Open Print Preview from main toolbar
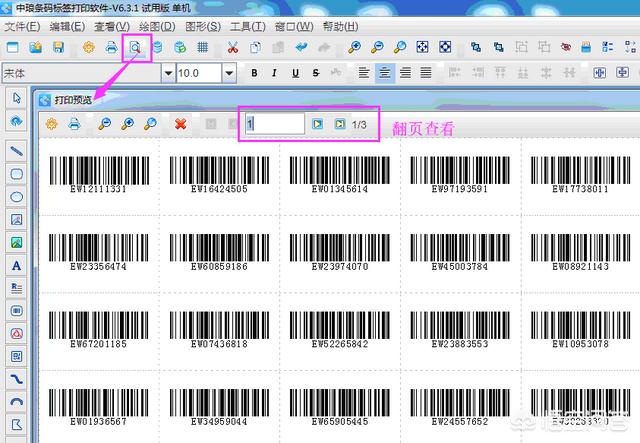The width and height of the screenshot is (640, 443). click(x=135, y=47)
